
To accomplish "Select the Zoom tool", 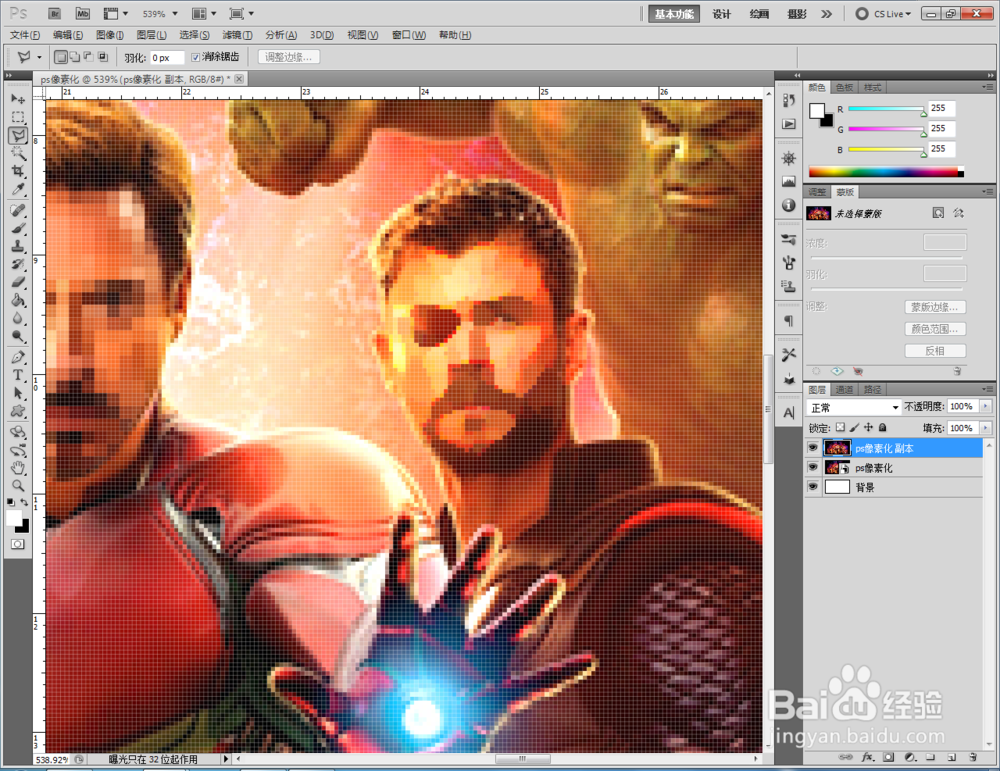I will point(18,486).
